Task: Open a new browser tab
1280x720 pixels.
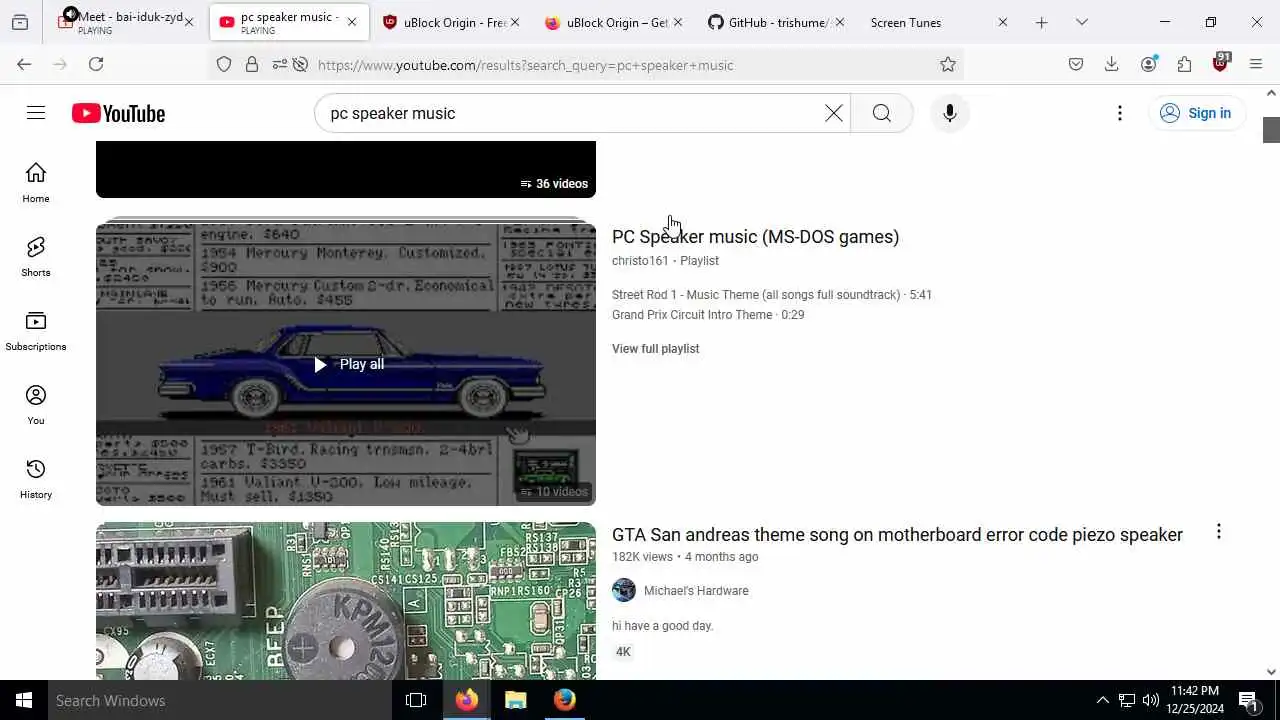Action: 1041,22
